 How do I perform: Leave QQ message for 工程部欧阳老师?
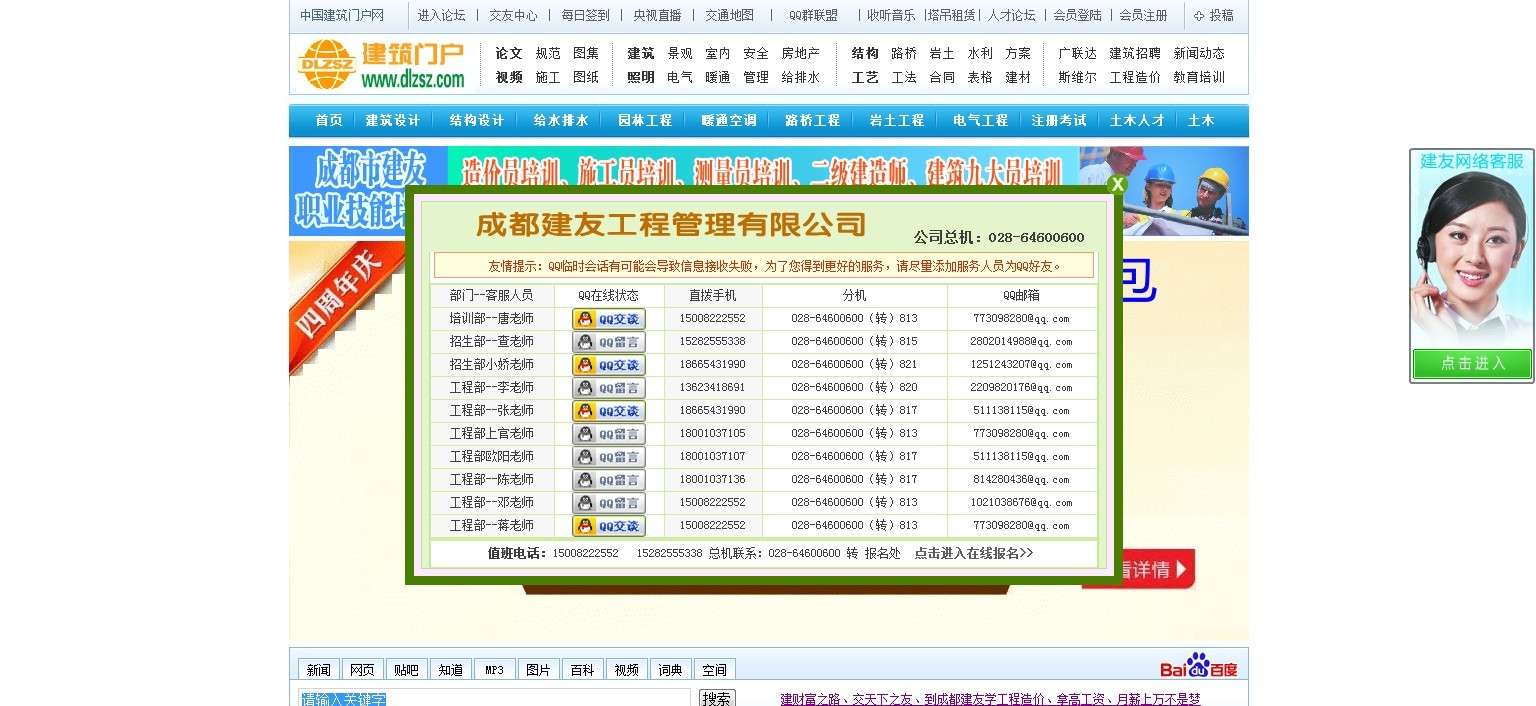click(608, 456)
